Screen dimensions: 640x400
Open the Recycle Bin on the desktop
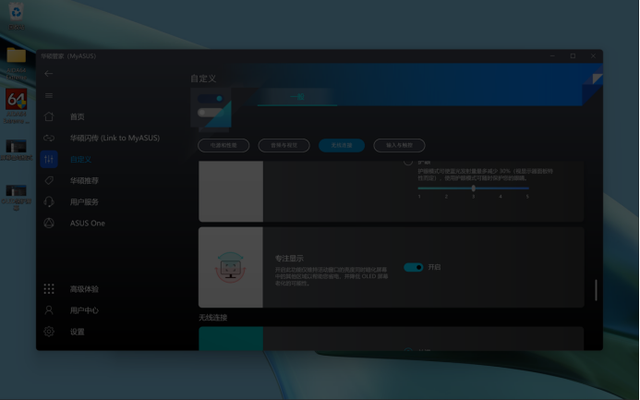coord(16,16)
